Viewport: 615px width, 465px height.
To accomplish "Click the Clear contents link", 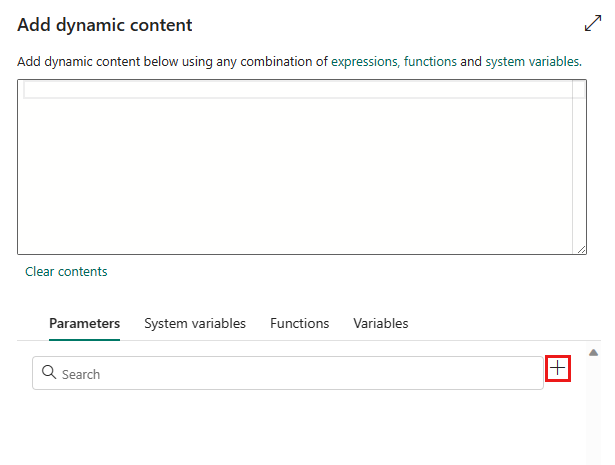I will 66,271.
